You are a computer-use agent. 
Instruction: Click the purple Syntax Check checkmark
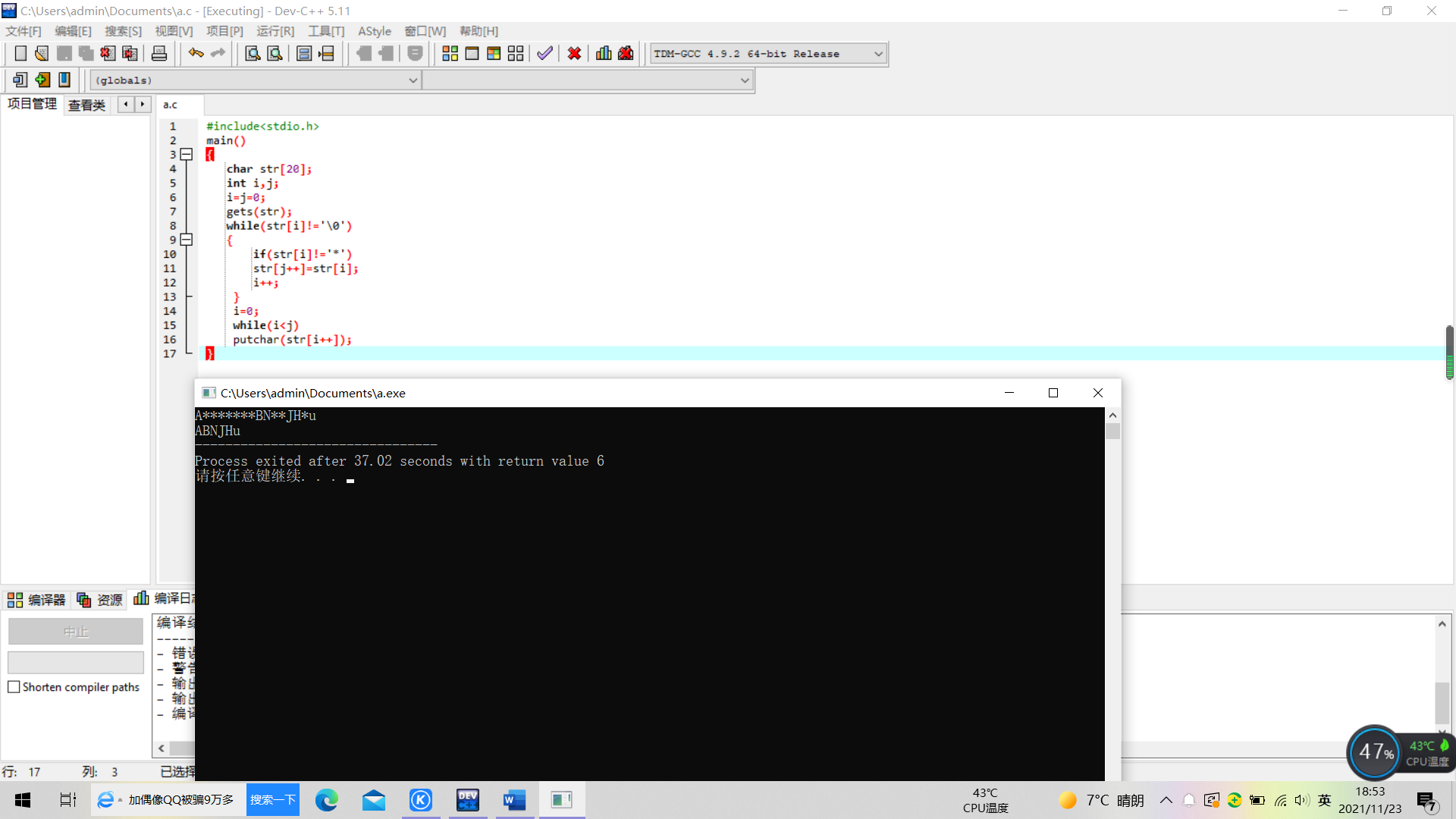coord(544,54)
